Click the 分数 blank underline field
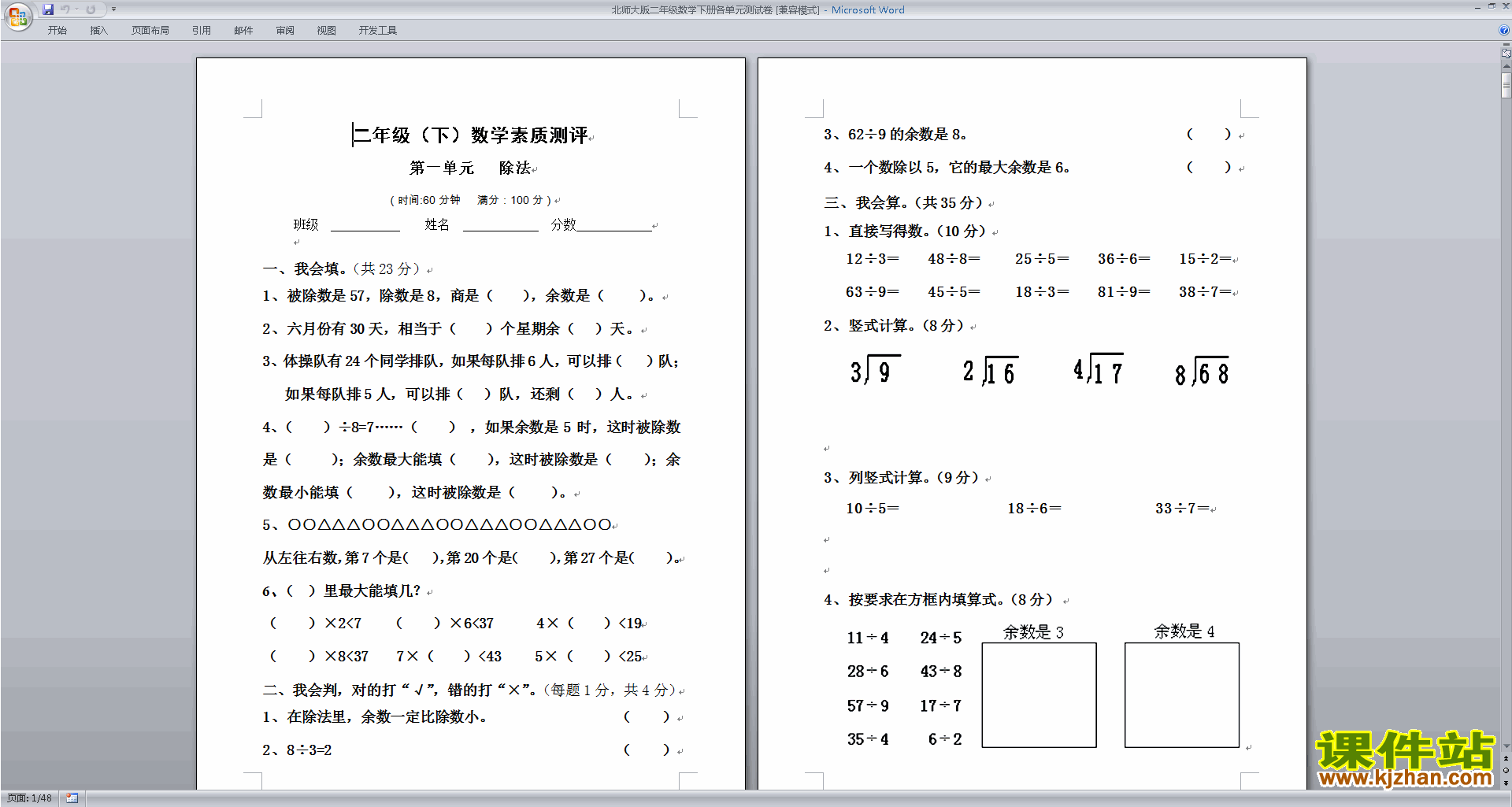This screenshot has width=1512, height=807. pyautogui.click(x=614, y=226)
